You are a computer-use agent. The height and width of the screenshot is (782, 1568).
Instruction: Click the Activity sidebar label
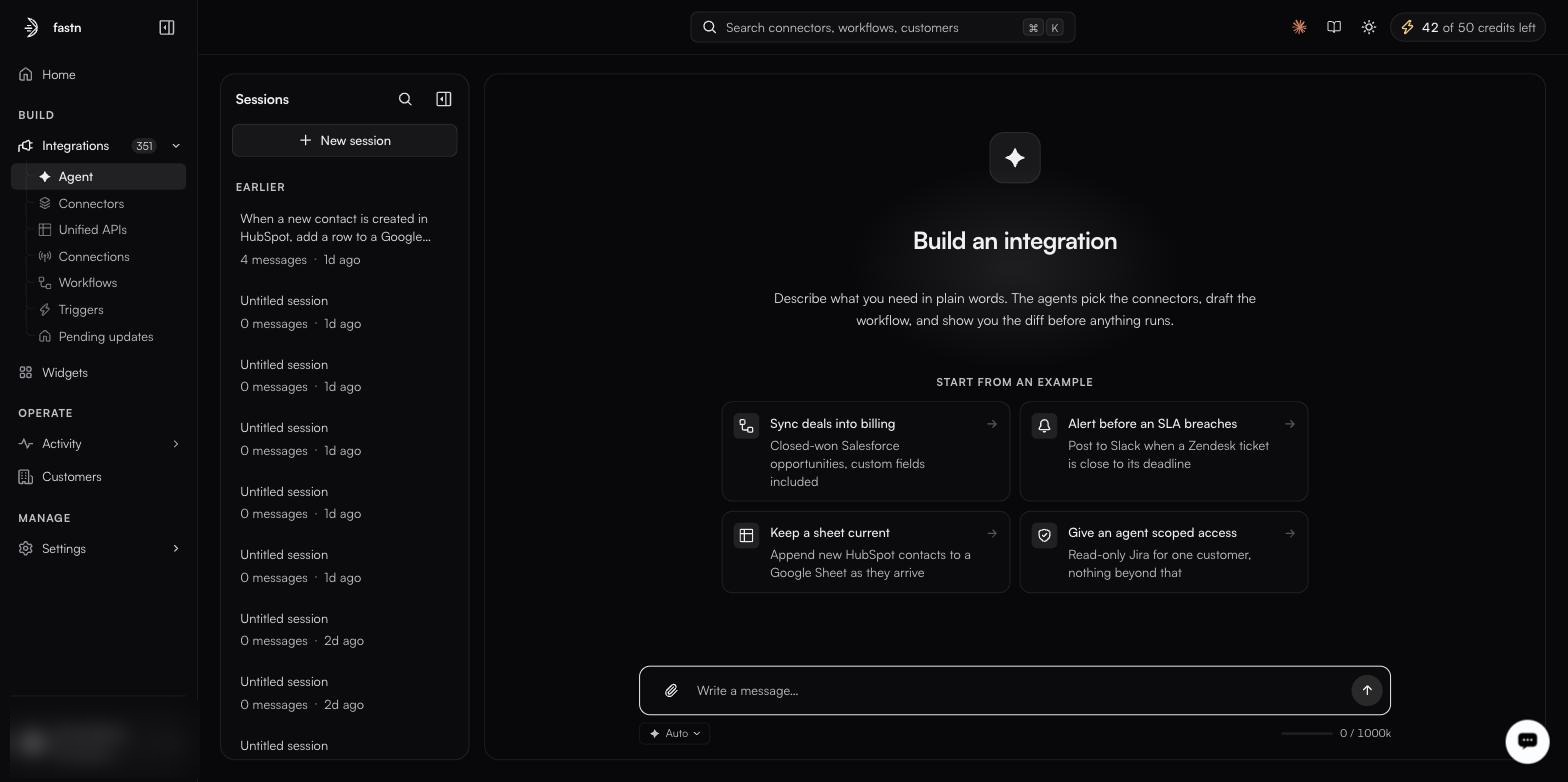click(x=62, y=443)
